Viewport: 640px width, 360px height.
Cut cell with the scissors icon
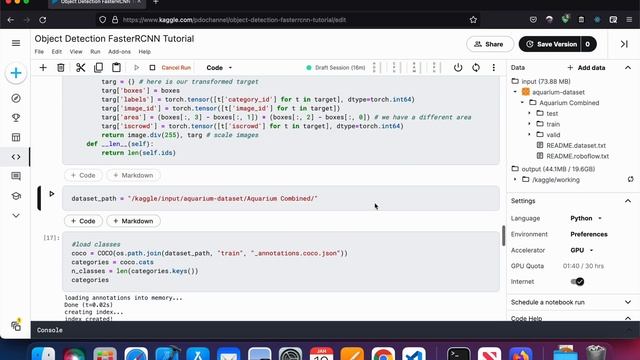pyautogui.click(x=80, y=67)
